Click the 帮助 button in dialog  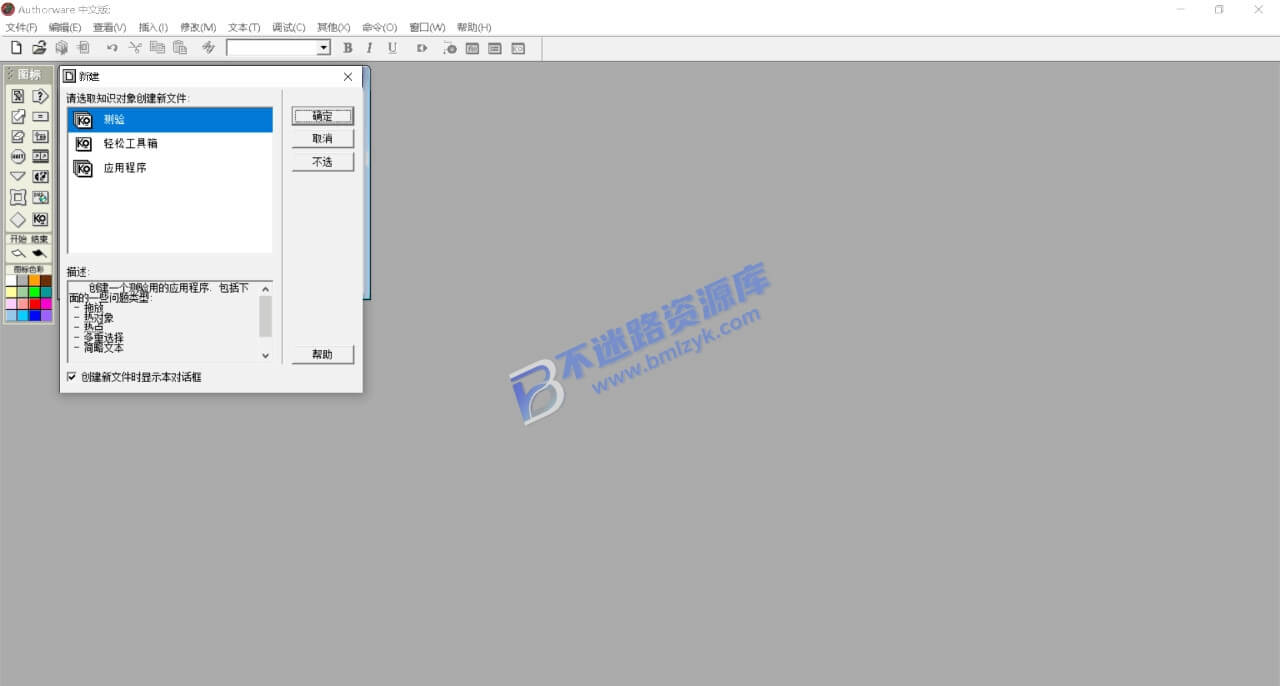(323, 355)
